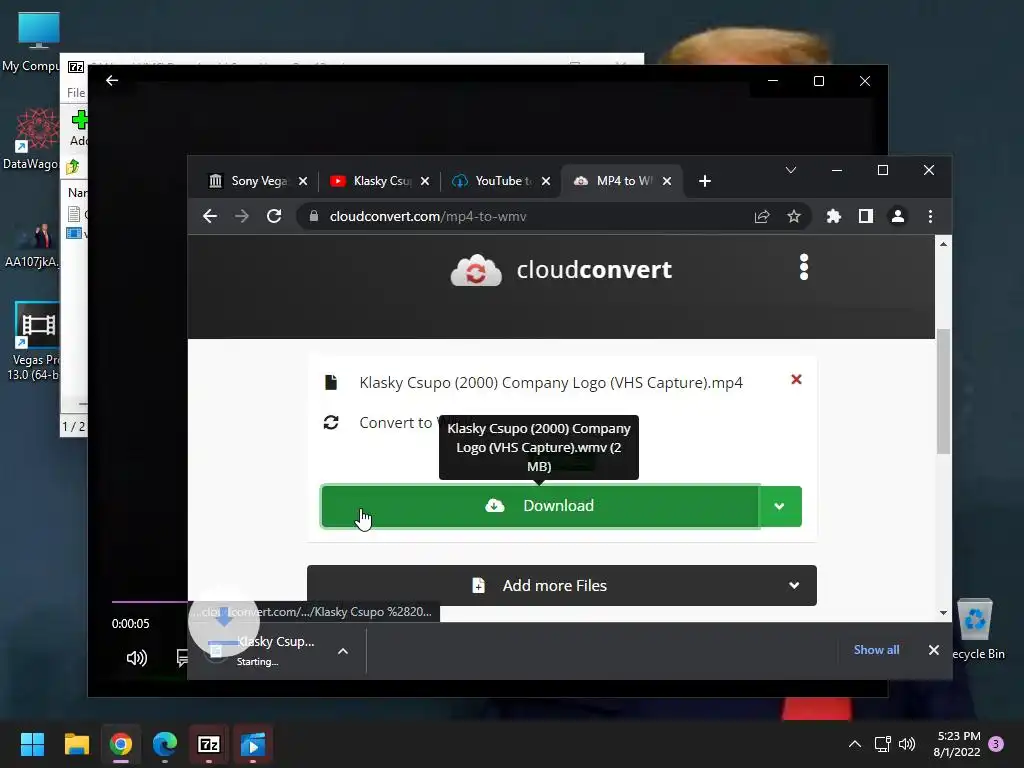Remove the Klasky Csupo mp4 file with the red X
The height and width of the screenshot is (768, 1024).
pos(796,379)
